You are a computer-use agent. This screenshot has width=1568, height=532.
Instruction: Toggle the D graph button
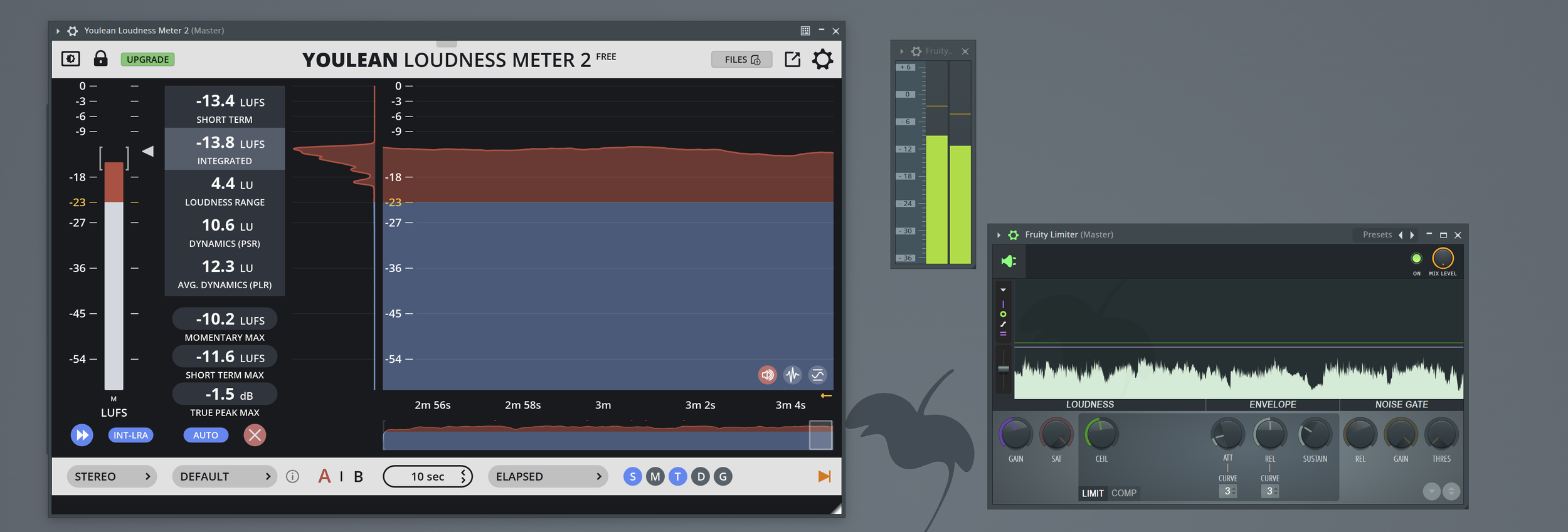(701, 477)
